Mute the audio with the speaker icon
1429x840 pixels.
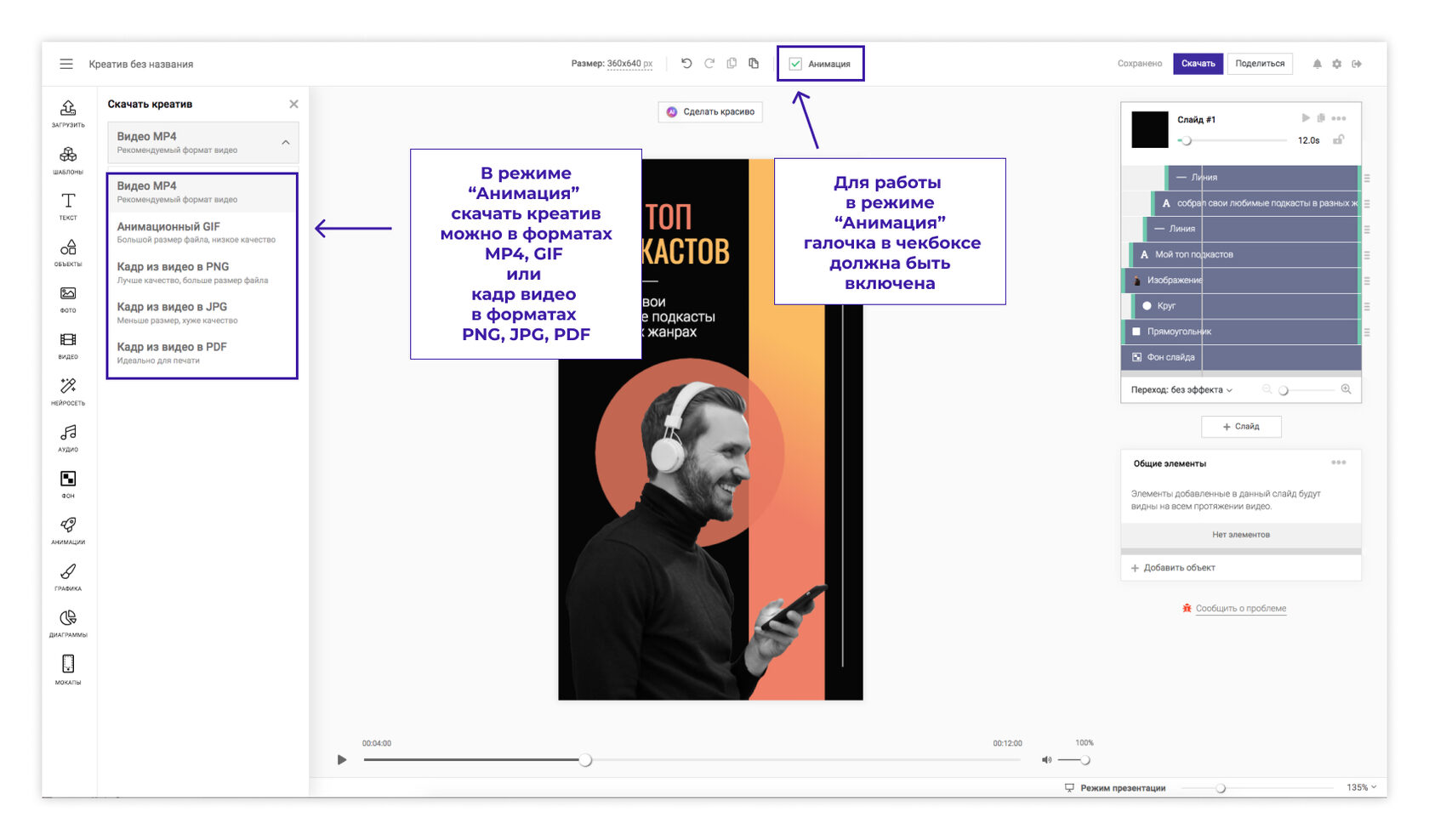click(x=1046, y=760)
